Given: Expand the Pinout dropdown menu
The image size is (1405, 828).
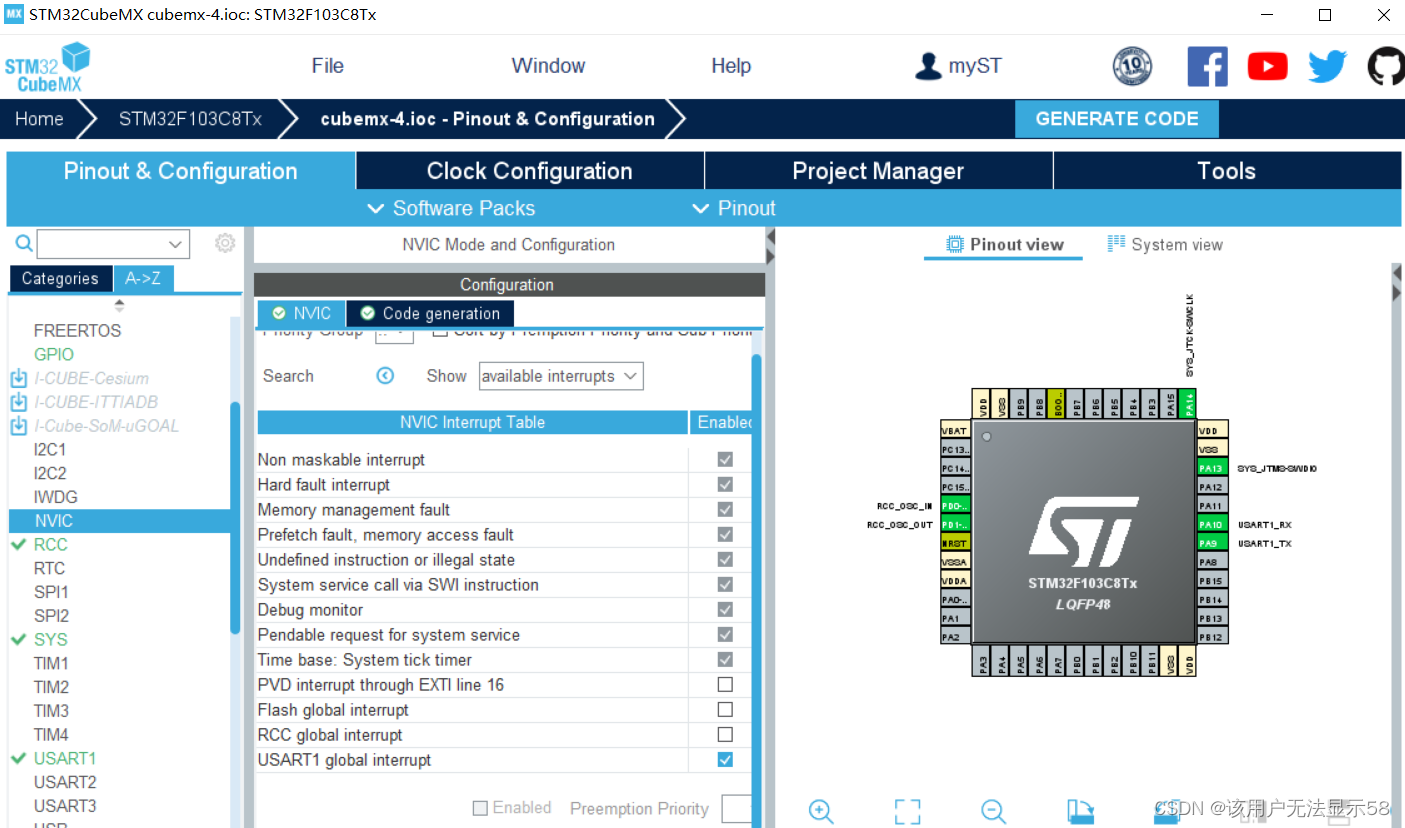Looking at the screenshot, I should 734,208.
